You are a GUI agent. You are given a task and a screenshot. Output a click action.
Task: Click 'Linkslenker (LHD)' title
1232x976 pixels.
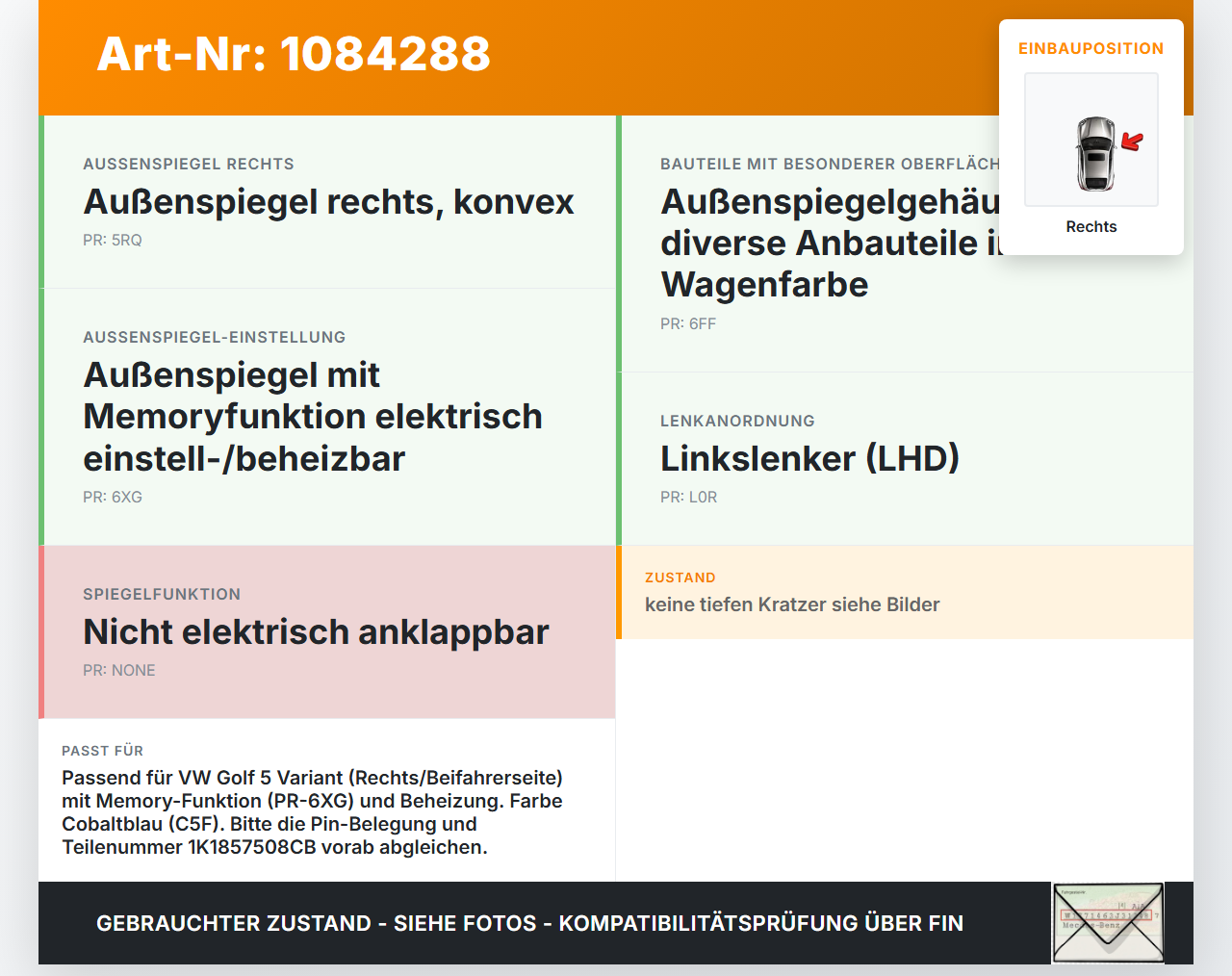tap(809, 458)
